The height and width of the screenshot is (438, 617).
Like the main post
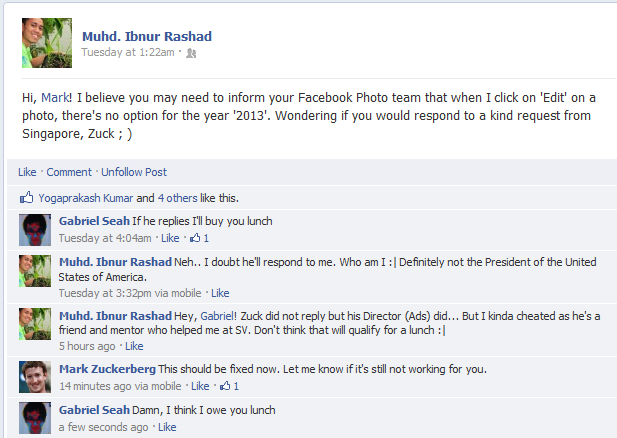(27, 172)
